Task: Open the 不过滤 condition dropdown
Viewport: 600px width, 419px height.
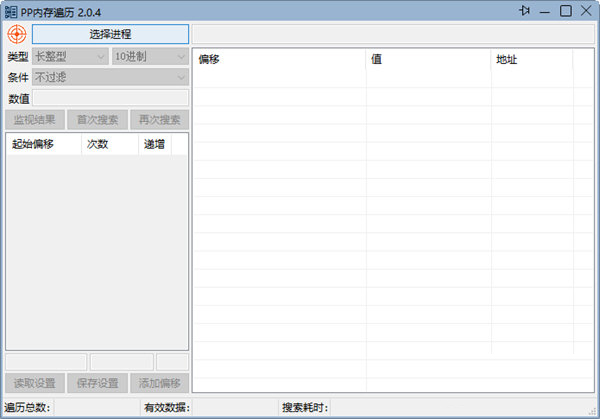Action: click(x=110, y=77)
